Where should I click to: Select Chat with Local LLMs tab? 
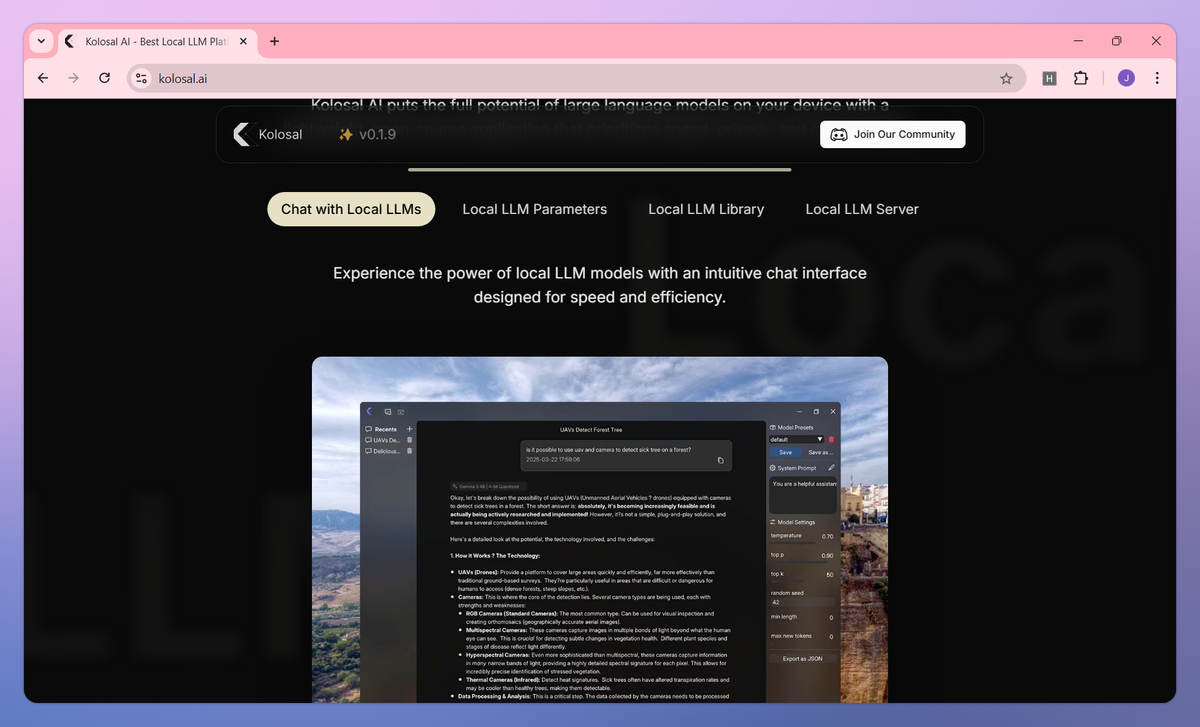click(351, 209)
